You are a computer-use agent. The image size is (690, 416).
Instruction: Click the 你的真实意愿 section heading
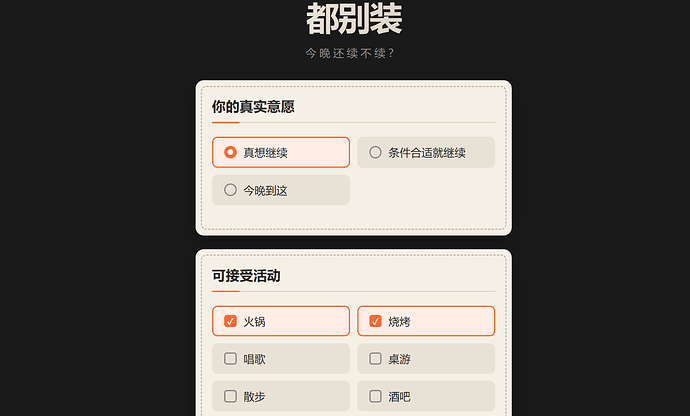(253, 107)
